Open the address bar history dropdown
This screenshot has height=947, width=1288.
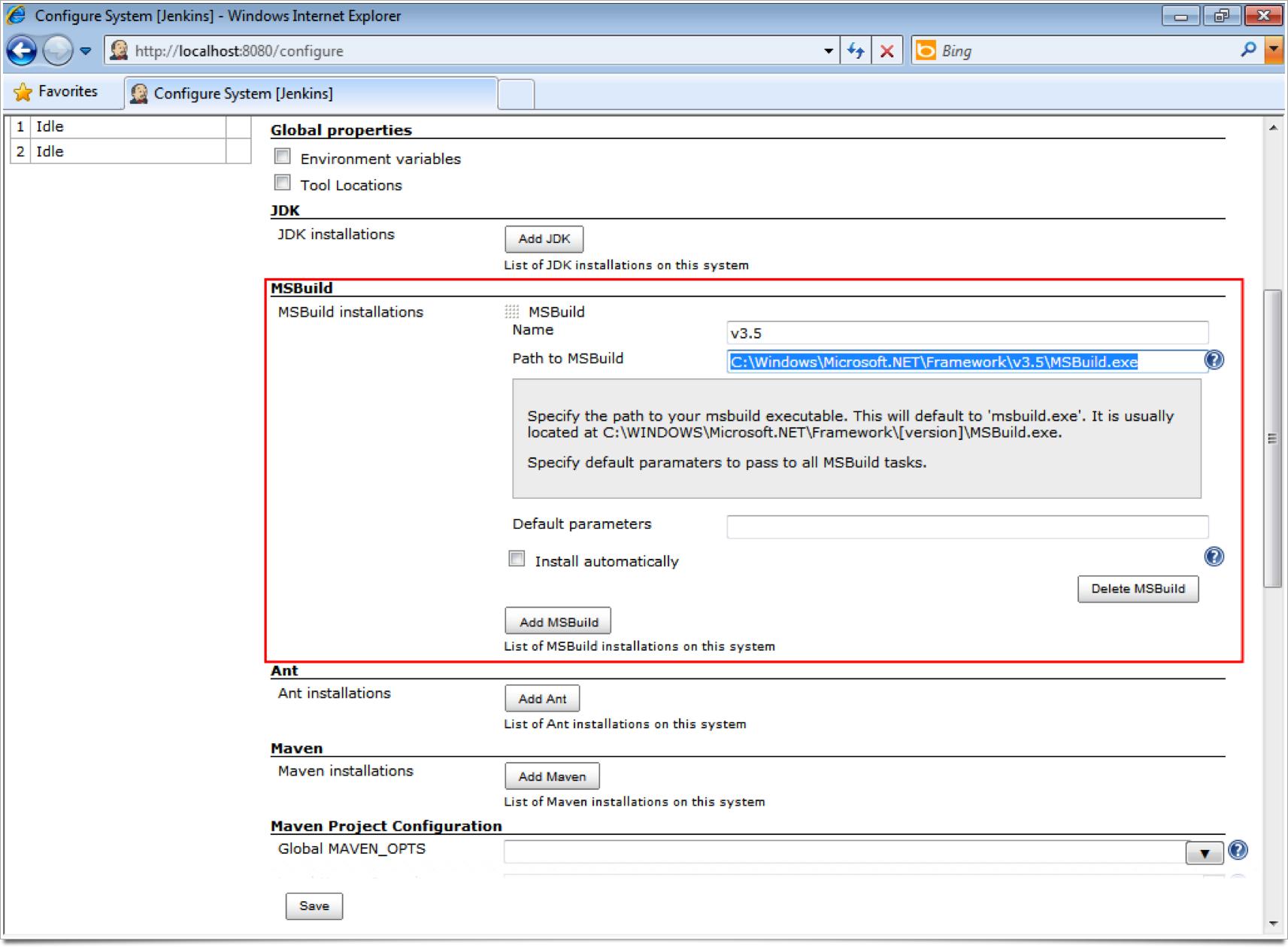click(x=828, y=51)
